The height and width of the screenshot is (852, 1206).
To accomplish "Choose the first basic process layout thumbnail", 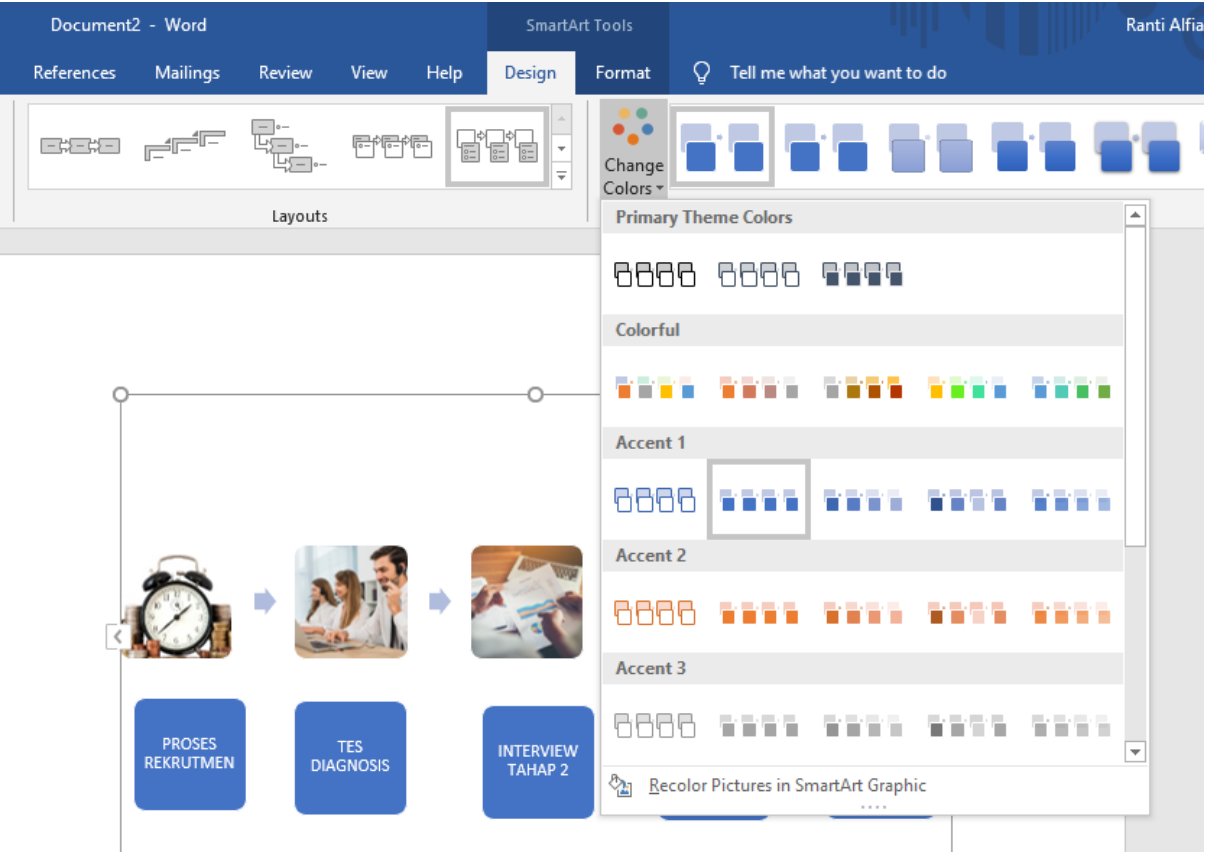I will 80,146.
